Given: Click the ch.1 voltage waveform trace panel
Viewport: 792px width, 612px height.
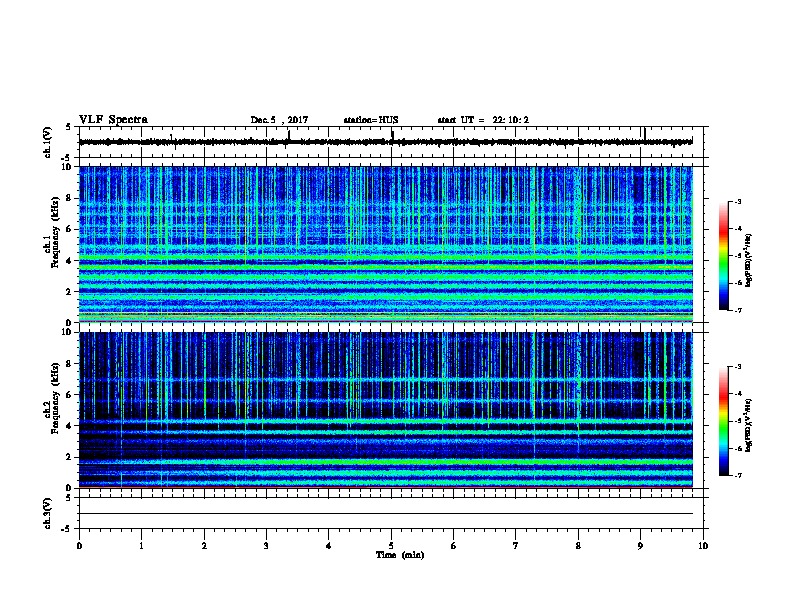Looking at the screenshot, I should 391,142.
